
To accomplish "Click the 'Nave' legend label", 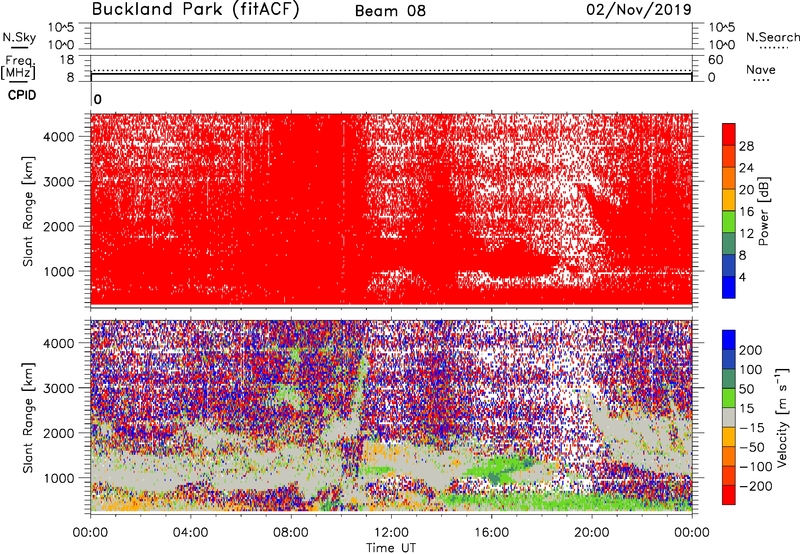I will (761, 70).
